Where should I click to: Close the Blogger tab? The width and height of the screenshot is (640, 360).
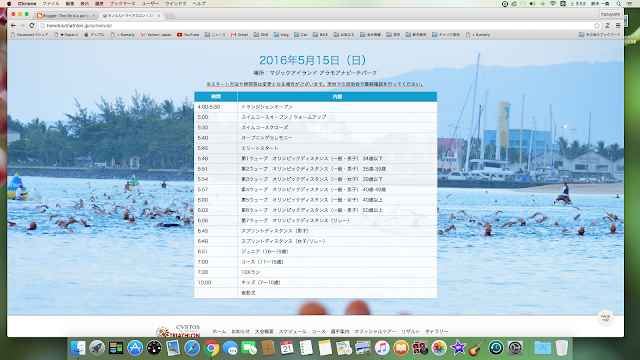tap(94, 16)
